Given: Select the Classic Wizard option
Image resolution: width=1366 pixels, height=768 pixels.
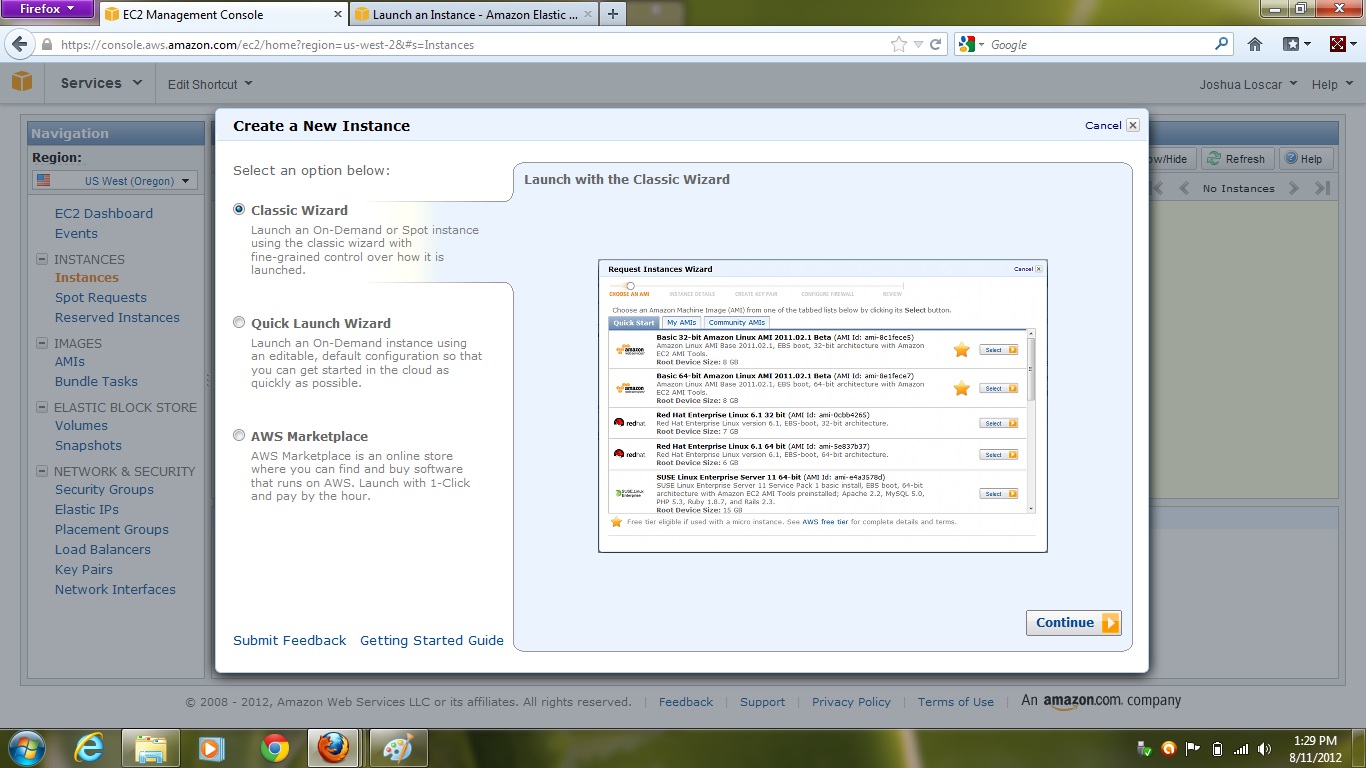Looking at the screenshot, I should tap(239, 209).
